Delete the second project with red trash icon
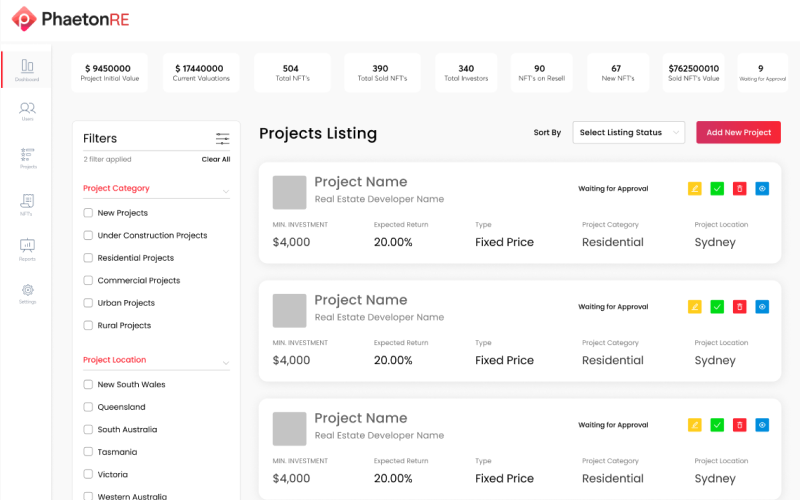The image size is (800, 500). (739, 307)
